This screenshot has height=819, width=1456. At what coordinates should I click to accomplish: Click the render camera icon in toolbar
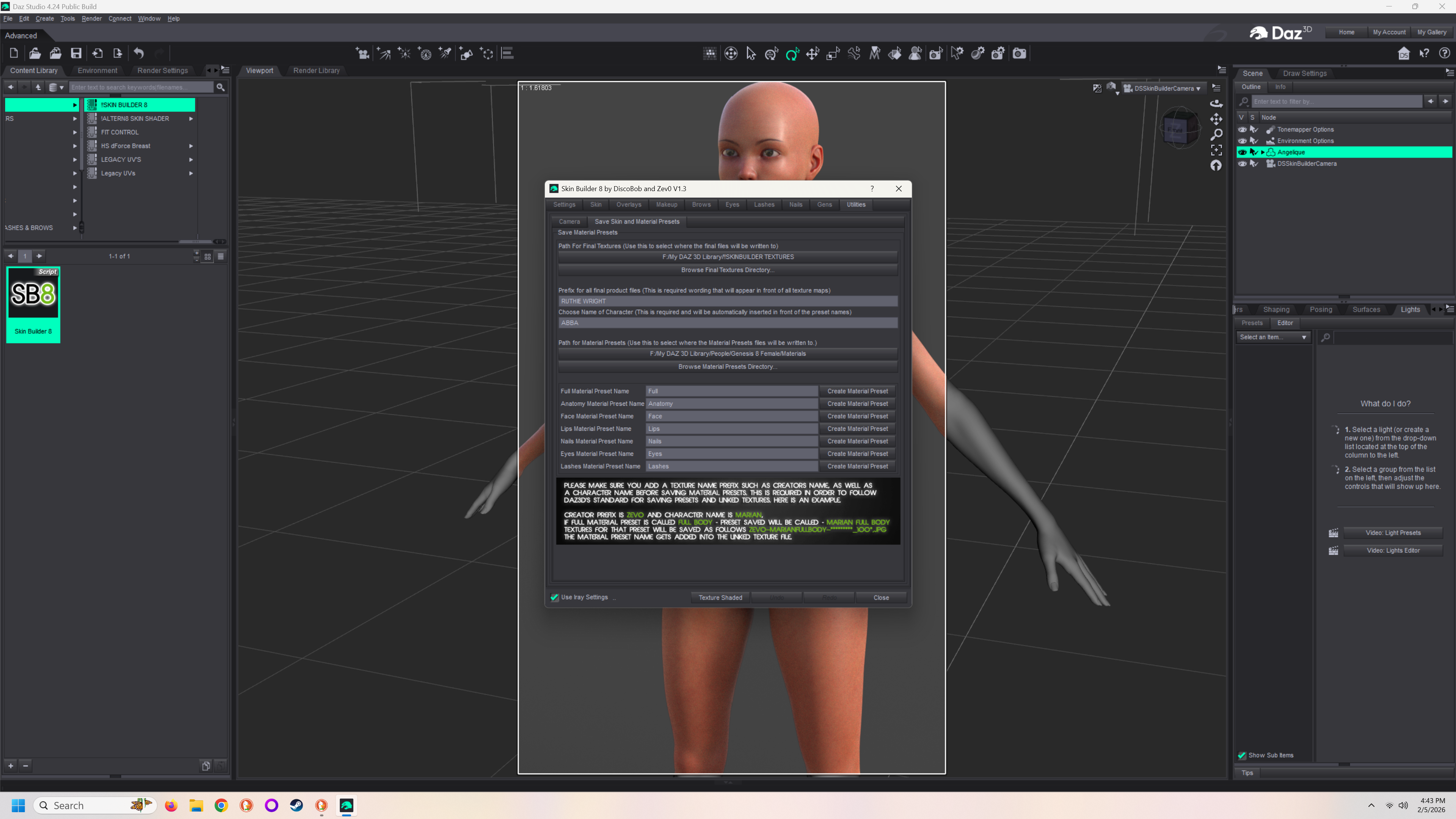coord(1019,54)
